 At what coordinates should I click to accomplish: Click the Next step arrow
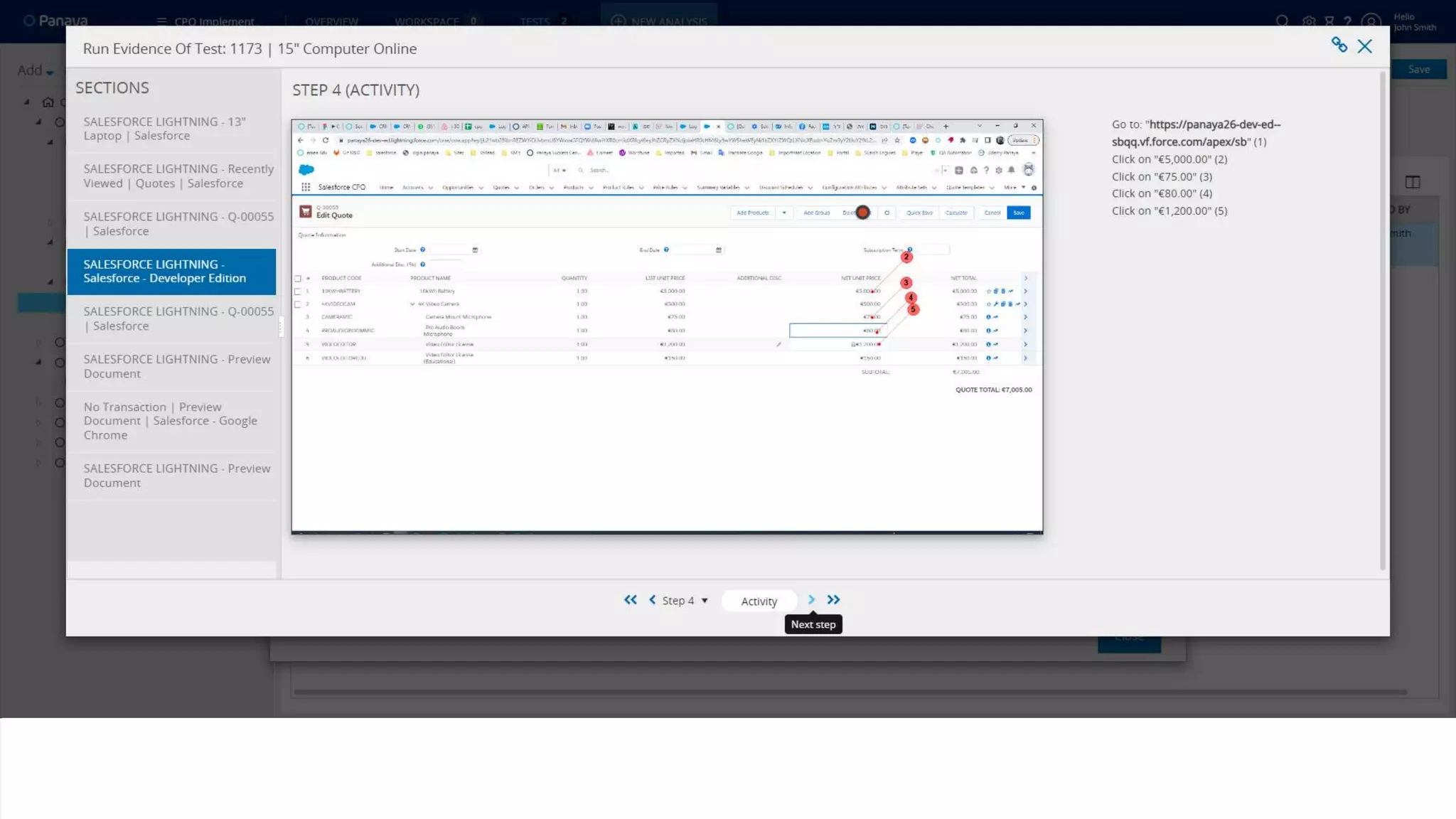click(811, 600)
